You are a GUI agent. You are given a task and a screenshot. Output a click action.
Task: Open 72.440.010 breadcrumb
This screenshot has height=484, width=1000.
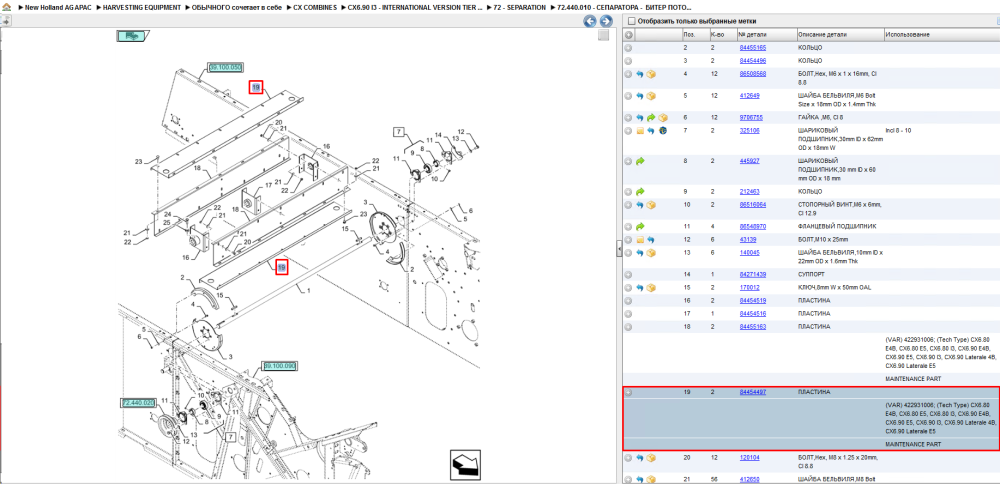[623, 7]
